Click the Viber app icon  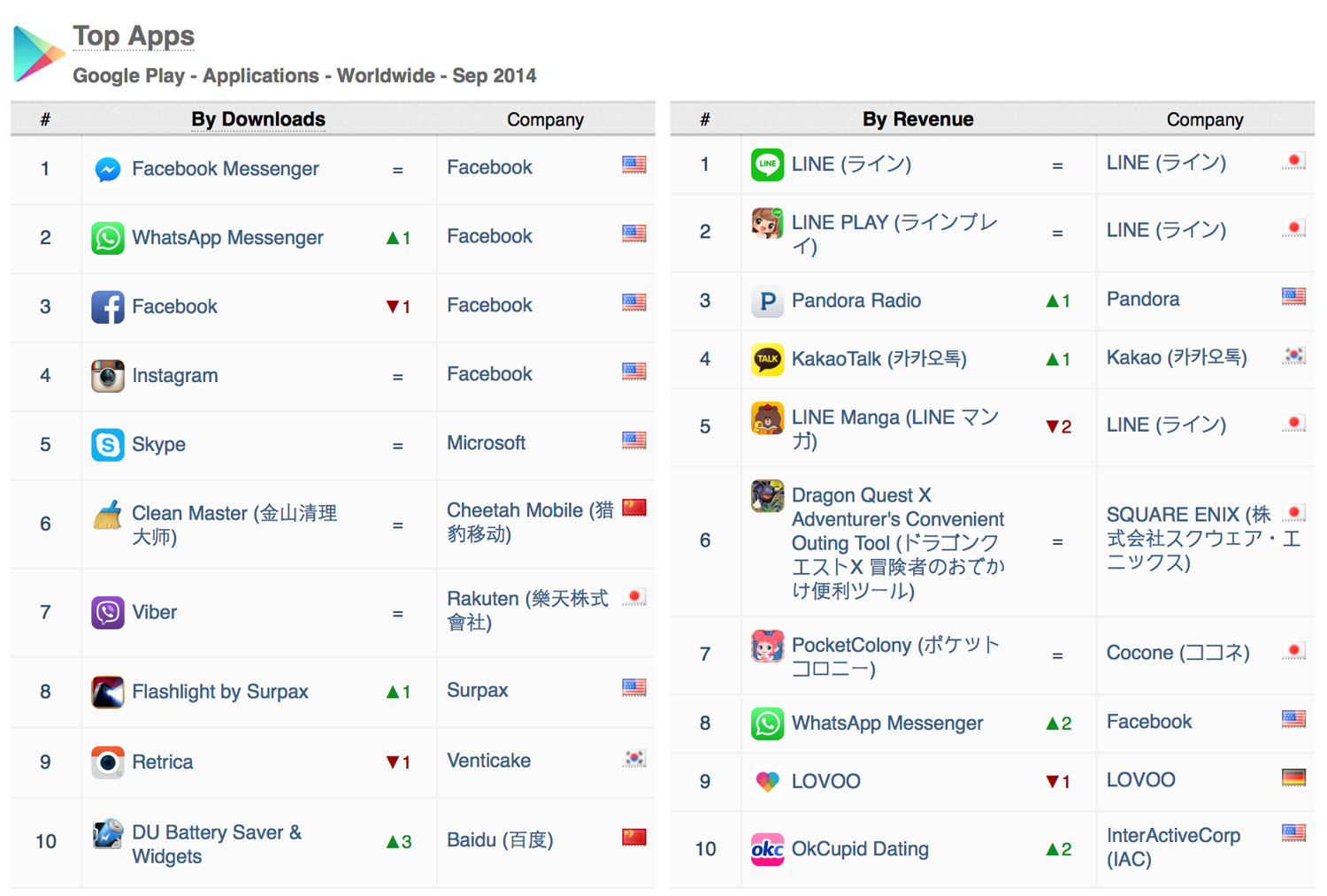[x=108, y=612]
